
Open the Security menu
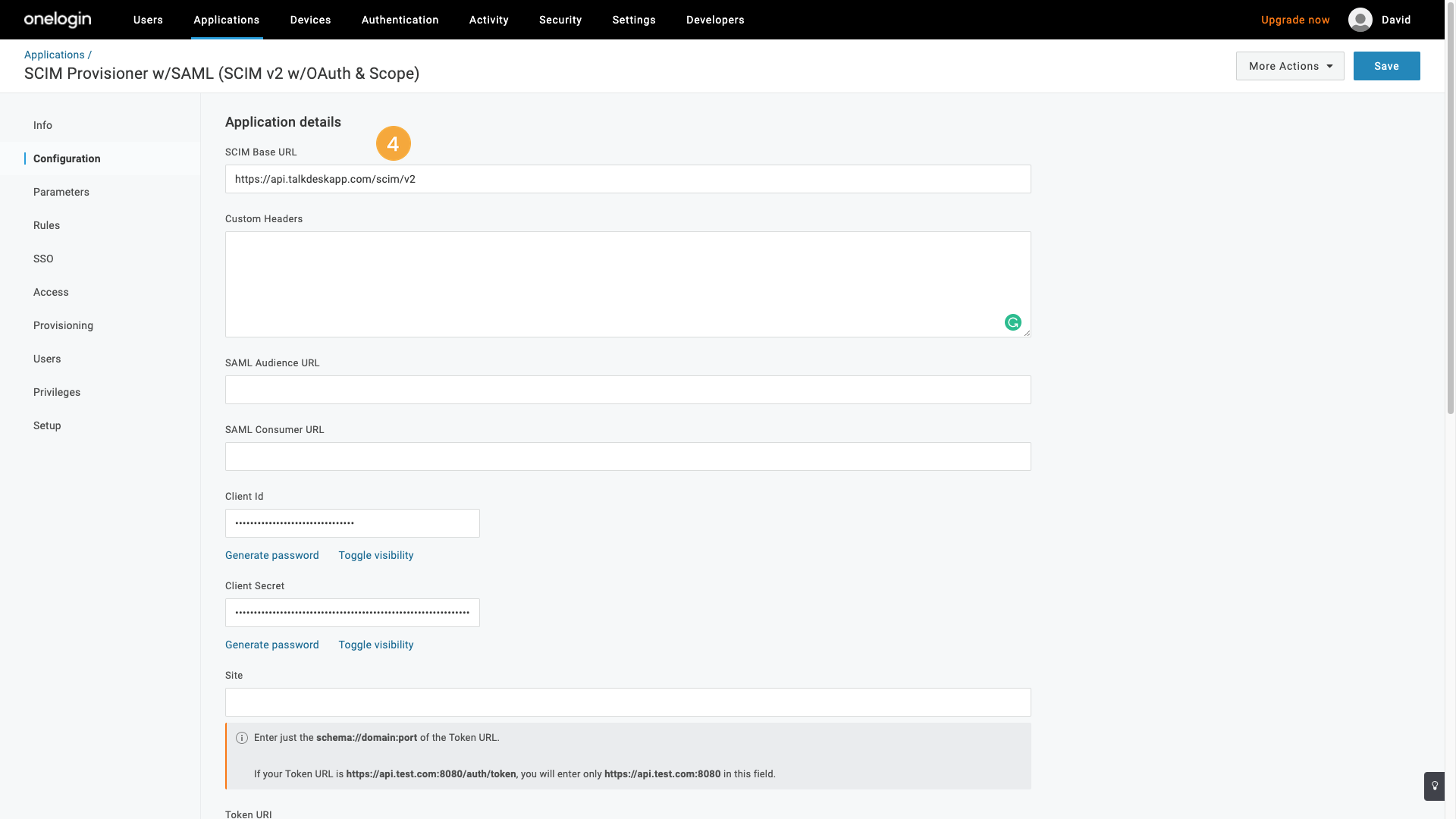tap(560, 20)
